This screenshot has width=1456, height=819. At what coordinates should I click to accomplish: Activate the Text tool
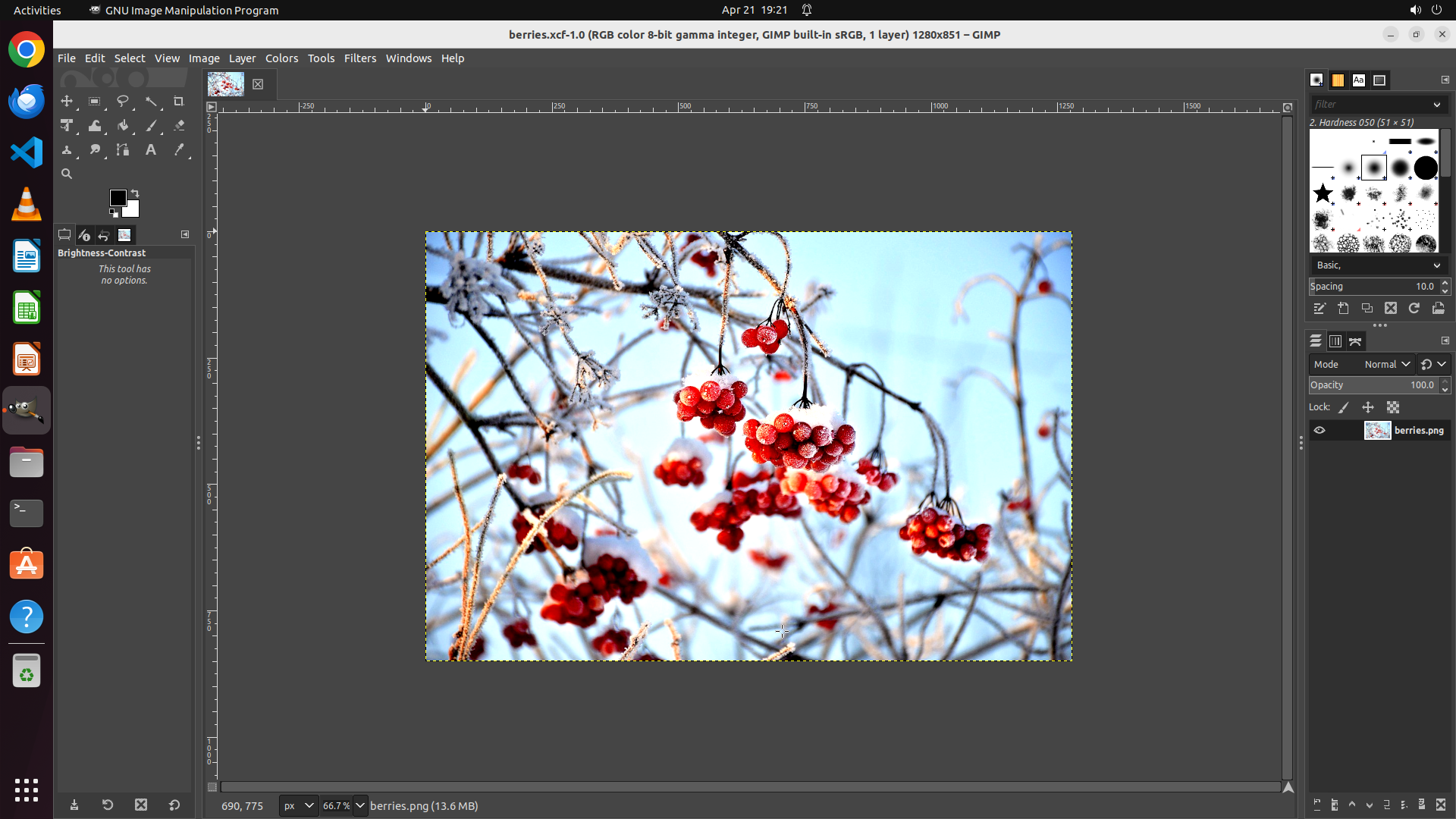(x=151, y=150)
